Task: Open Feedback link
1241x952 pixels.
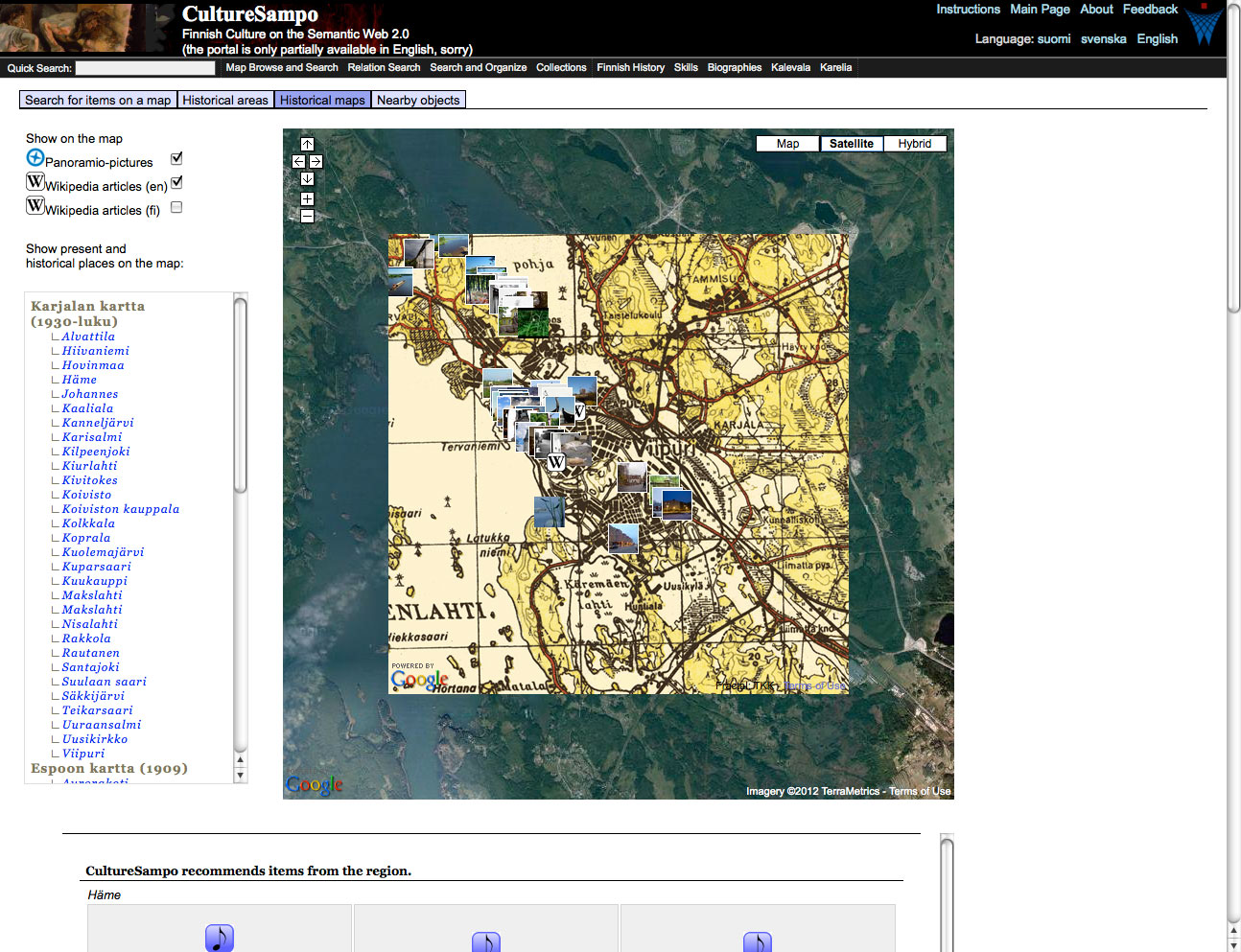Action: [x=1150, y=10]
